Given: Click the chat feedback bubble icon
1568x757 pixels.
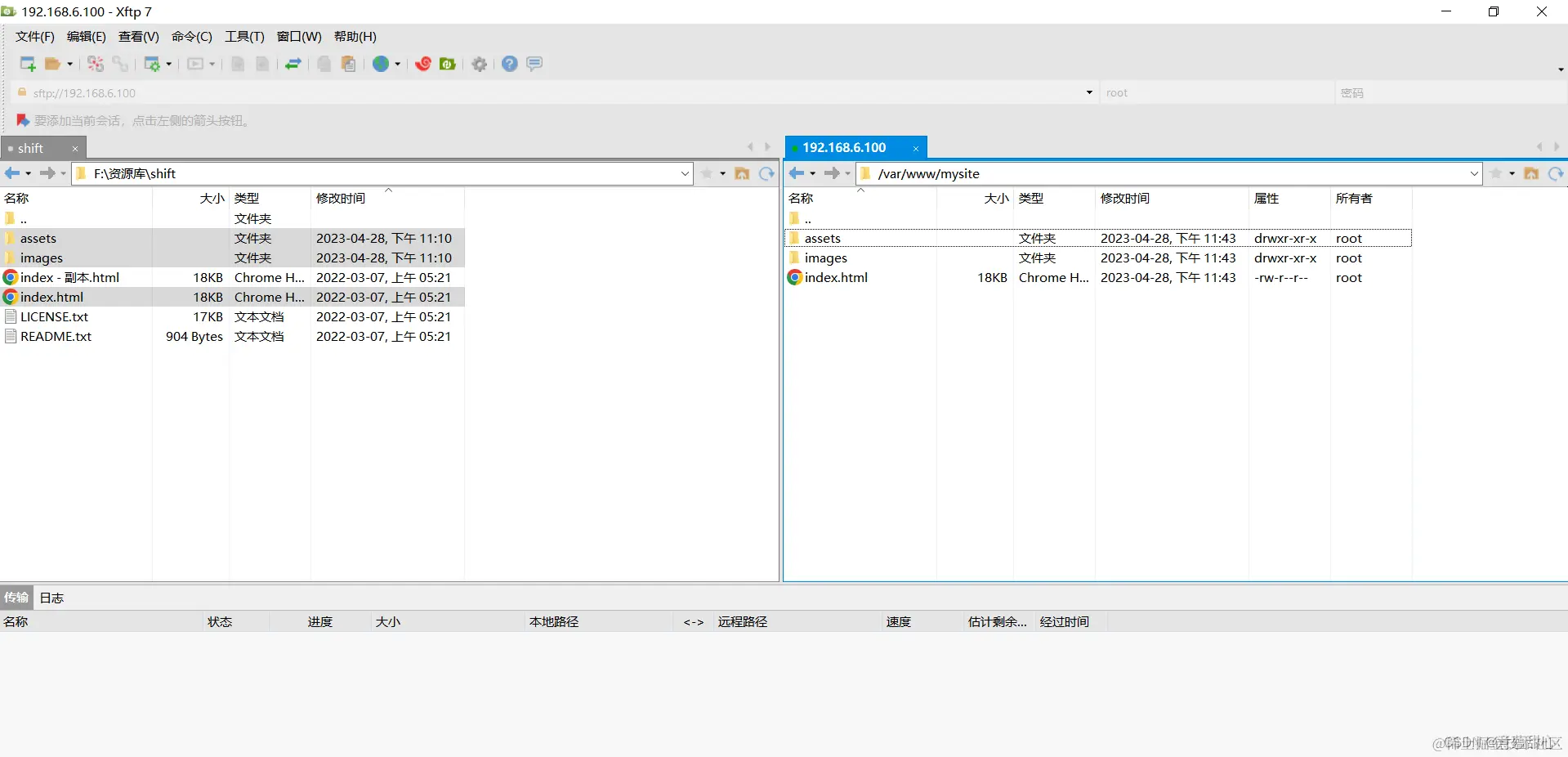Looking at the screenshot, I should tap(534, 64).
